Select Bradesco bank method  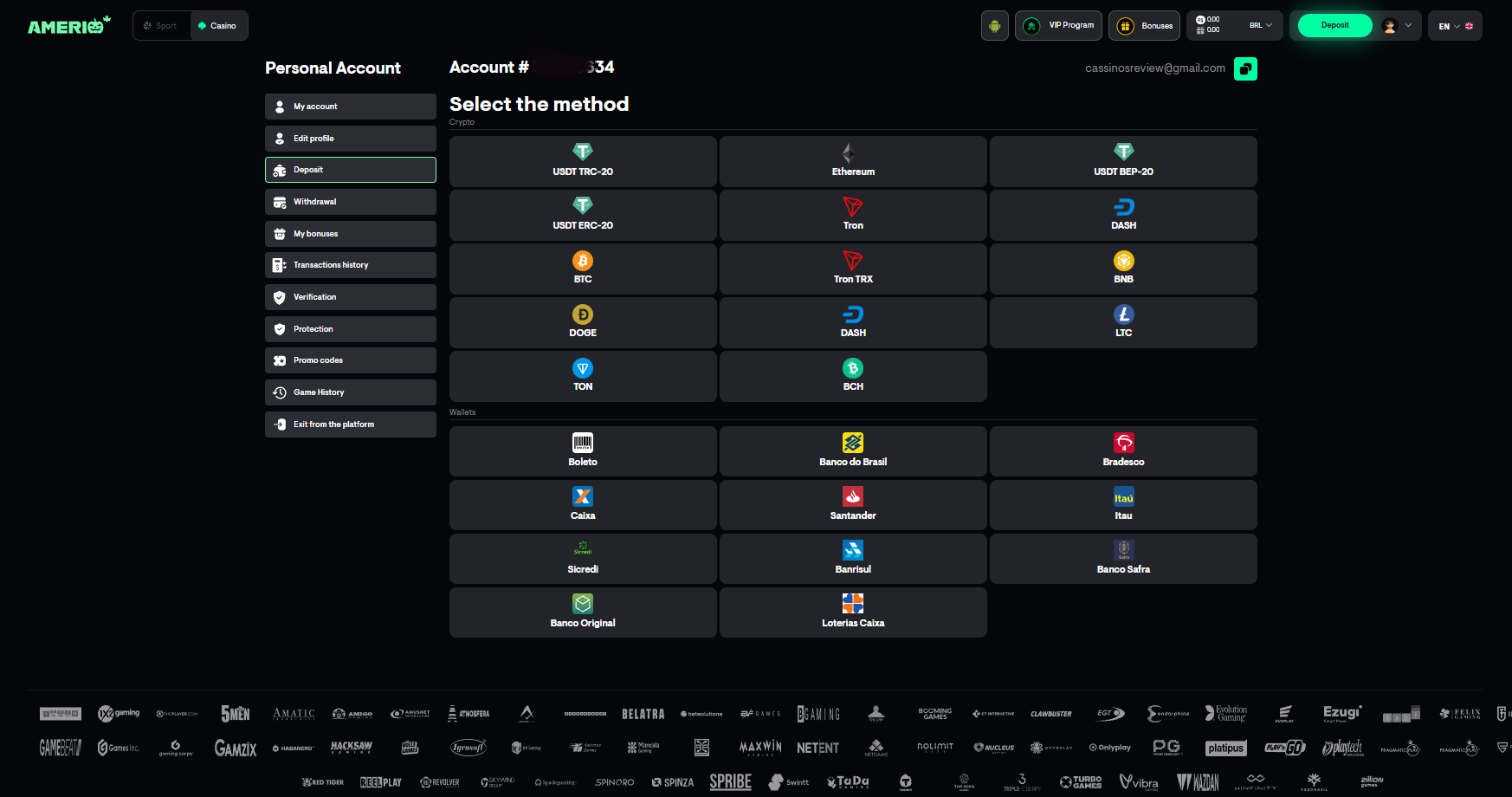(x=1123, y=451)
